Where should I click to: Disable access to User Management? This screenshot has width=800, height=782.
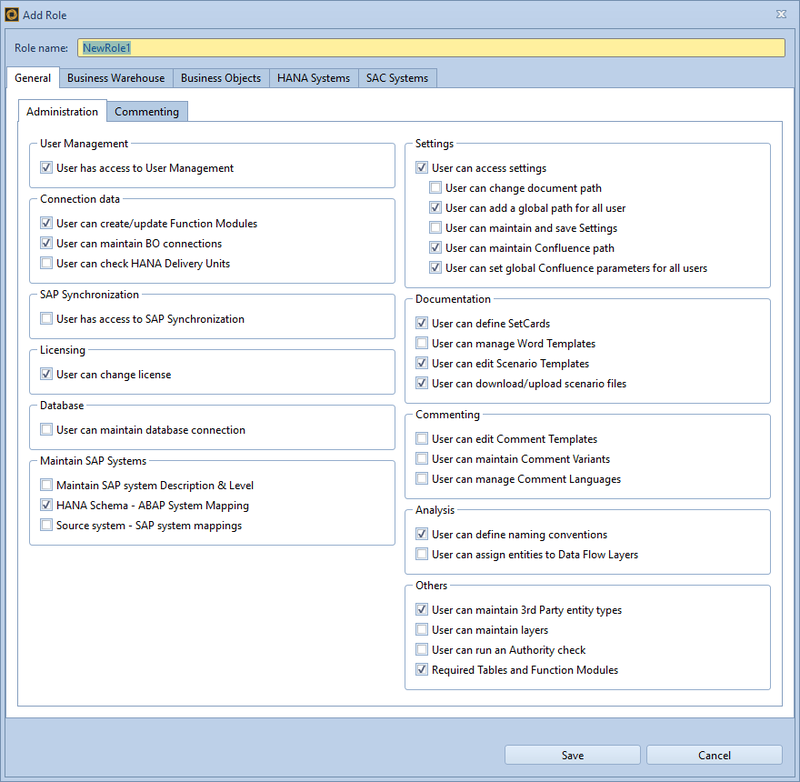tap(46, 168)
